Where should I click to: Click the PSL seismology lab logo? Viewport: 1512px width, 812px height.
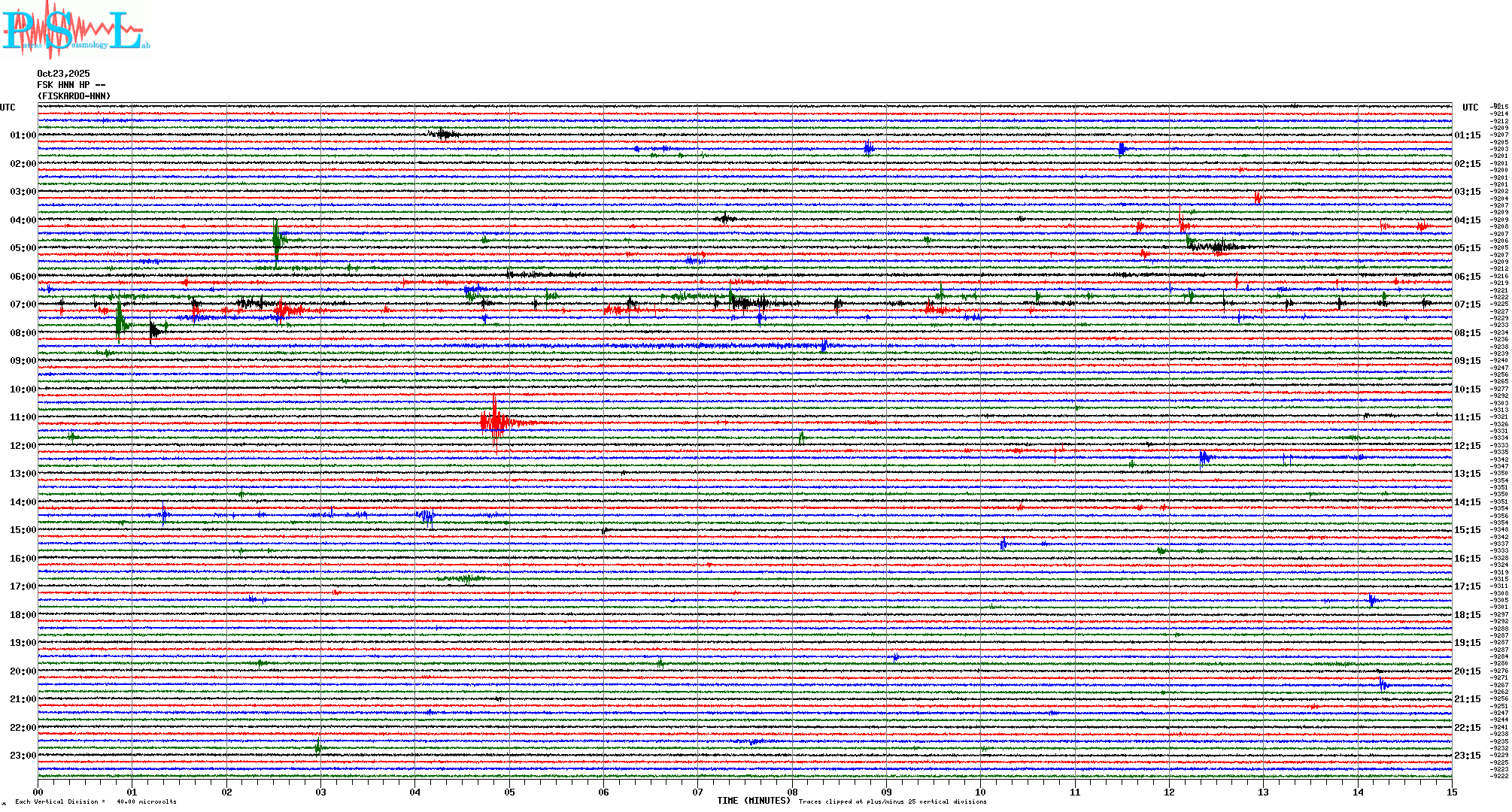[75, 30]
